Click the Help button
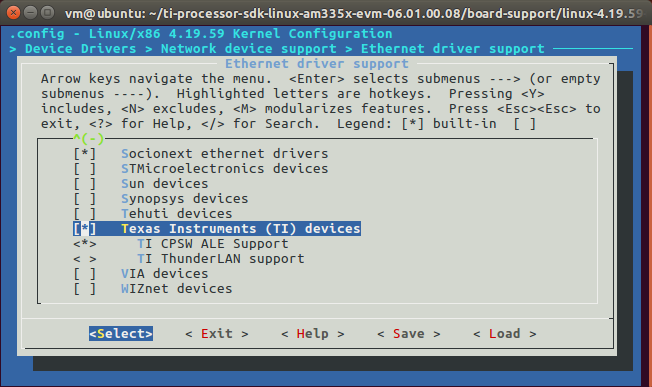 tap(313, 333)
